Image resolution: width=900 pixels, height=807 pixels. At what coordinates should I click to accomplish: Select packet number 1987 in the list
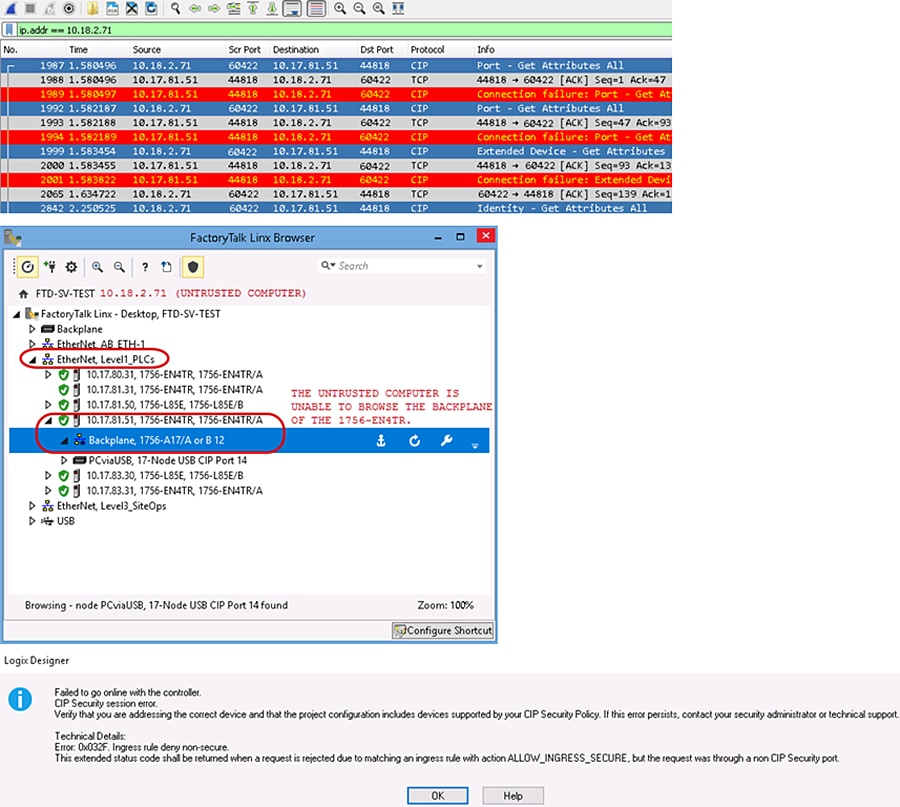coord(336,65)
